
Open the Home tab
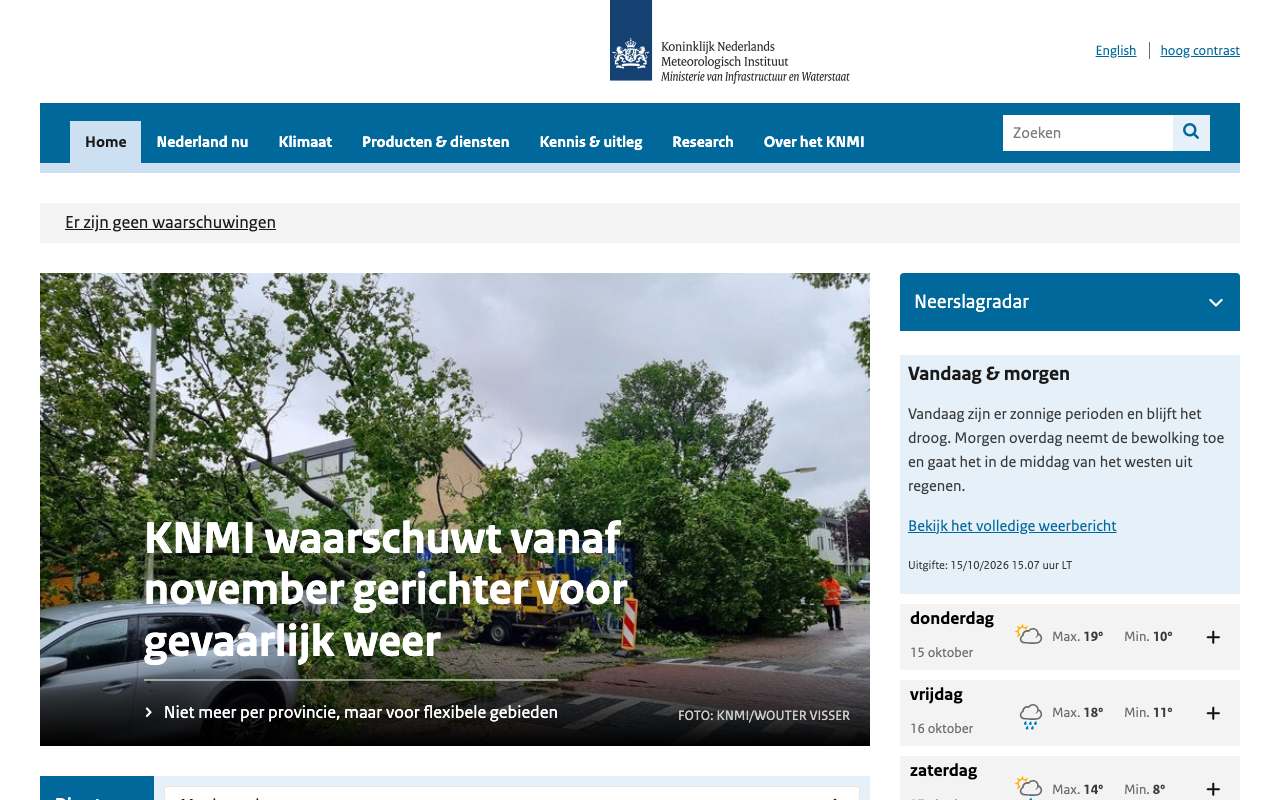[105, 142]
